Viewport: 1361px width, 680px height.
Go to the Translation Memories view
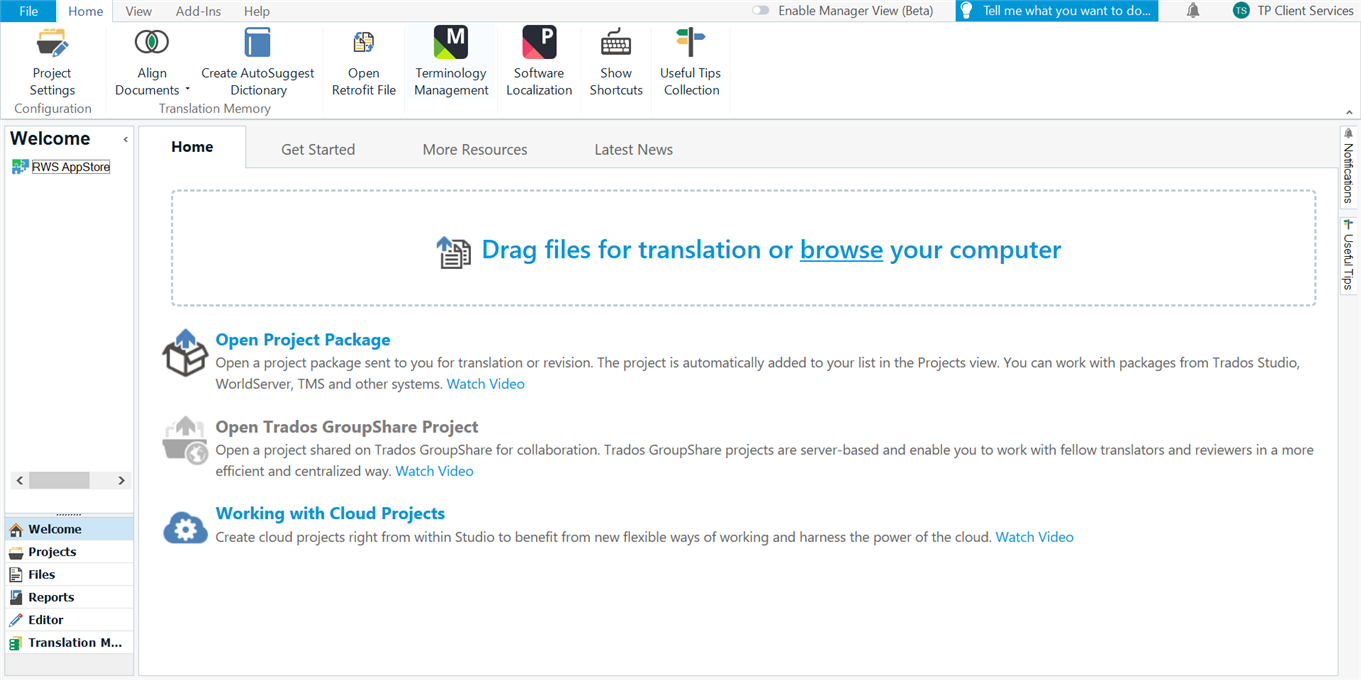coord(69,643)
